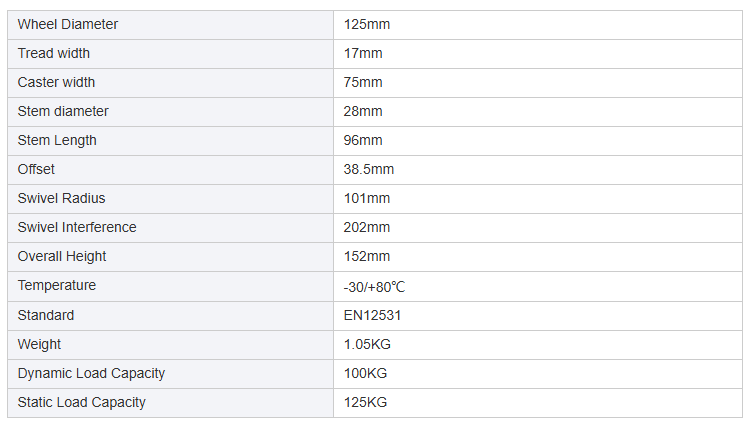Click the Wheel Diameter label cell
Screen dimensions: 748x428
point(67,24)
